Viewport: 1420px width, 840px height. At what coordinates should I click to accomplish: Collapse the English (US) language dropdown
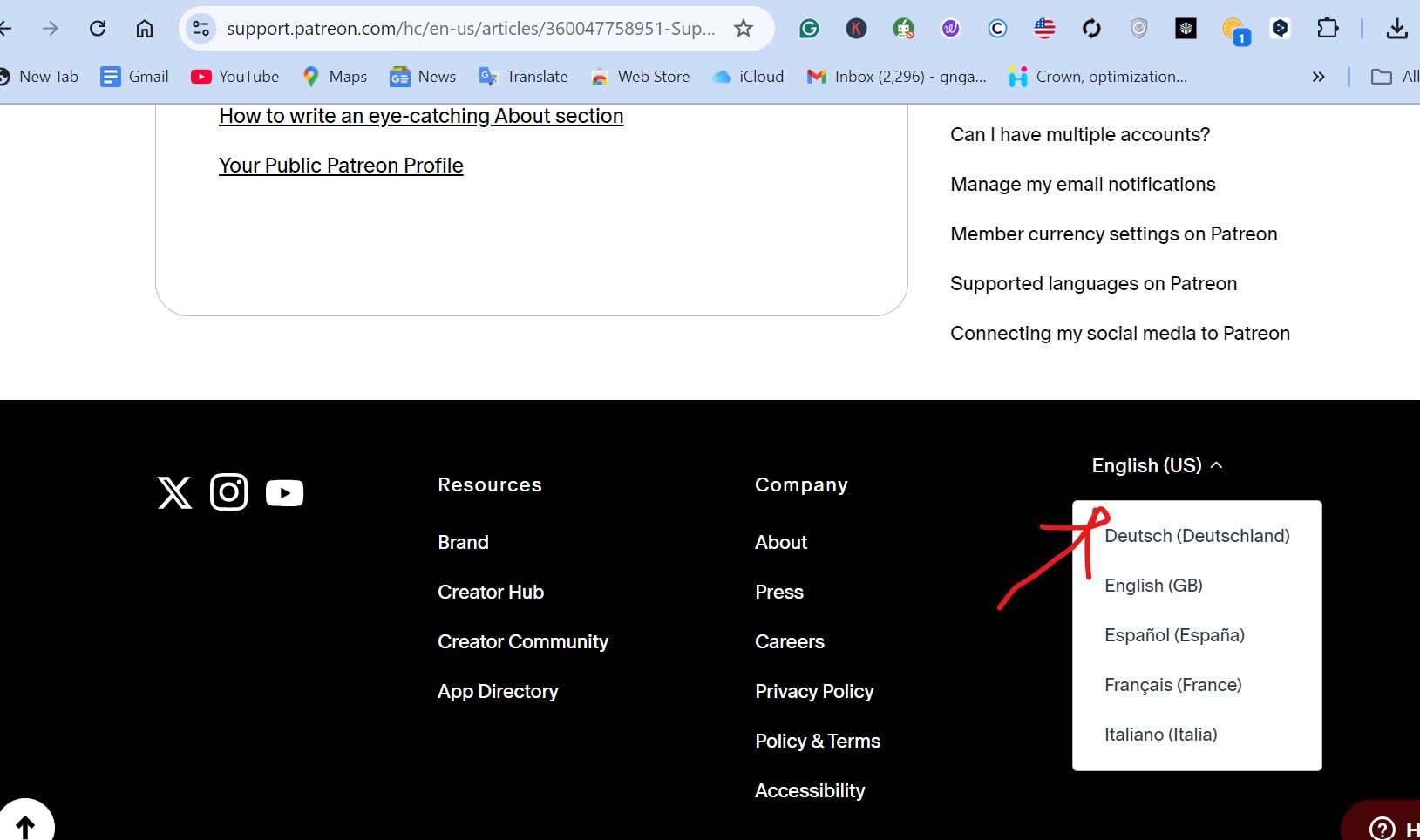[1157, 465]
